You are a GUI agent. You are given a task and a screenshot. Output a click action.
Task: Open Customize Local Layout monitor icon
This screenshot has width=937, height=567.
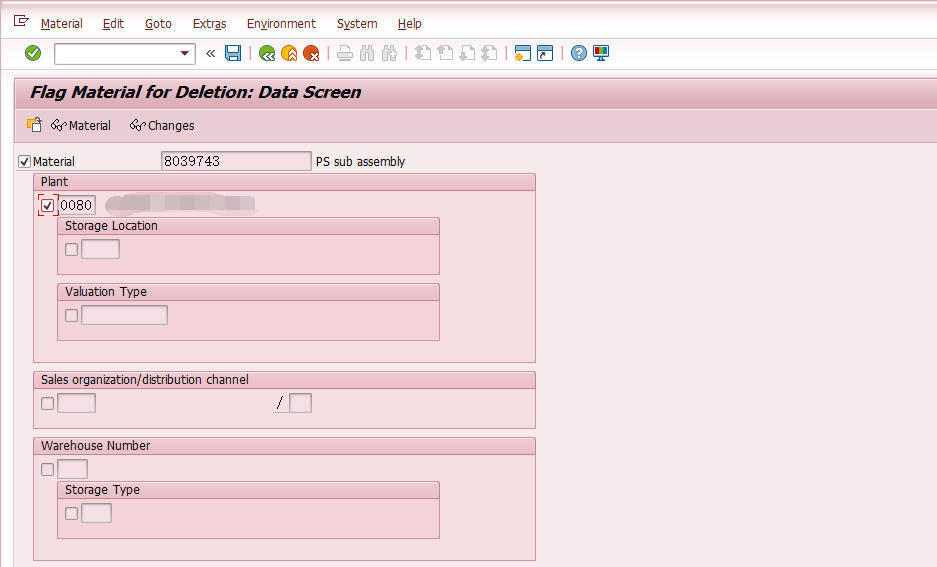[x=601, y=53]
